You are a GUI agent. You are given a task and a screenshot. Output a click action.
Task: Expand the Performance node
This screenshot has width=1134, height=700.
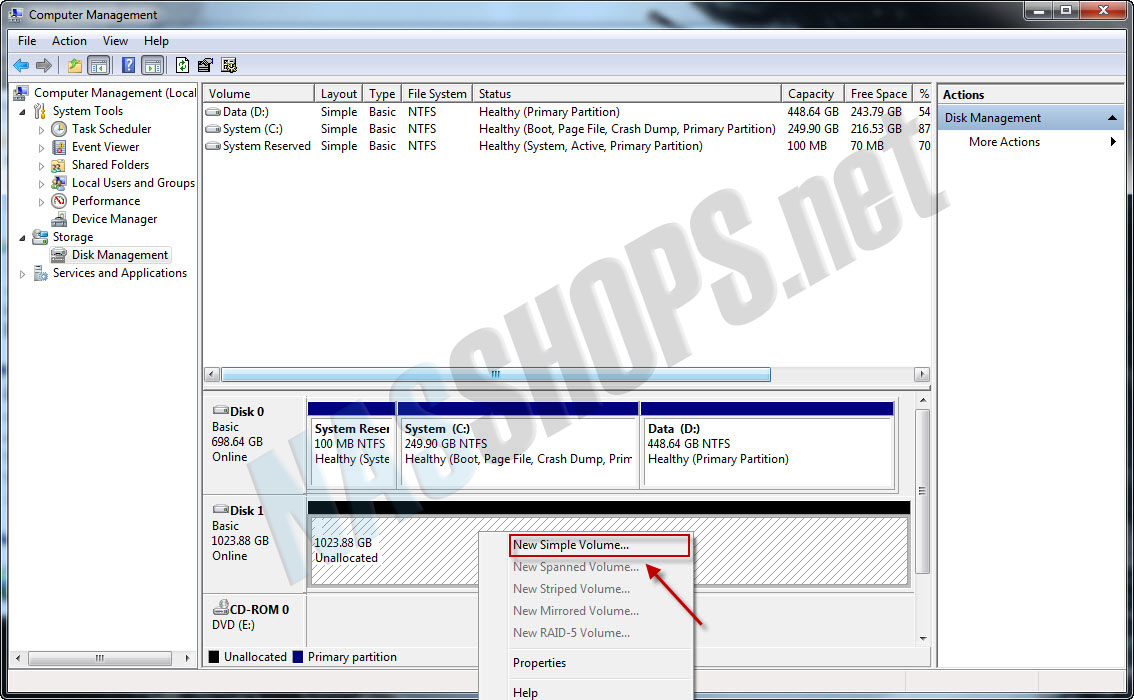coord(41,202)
